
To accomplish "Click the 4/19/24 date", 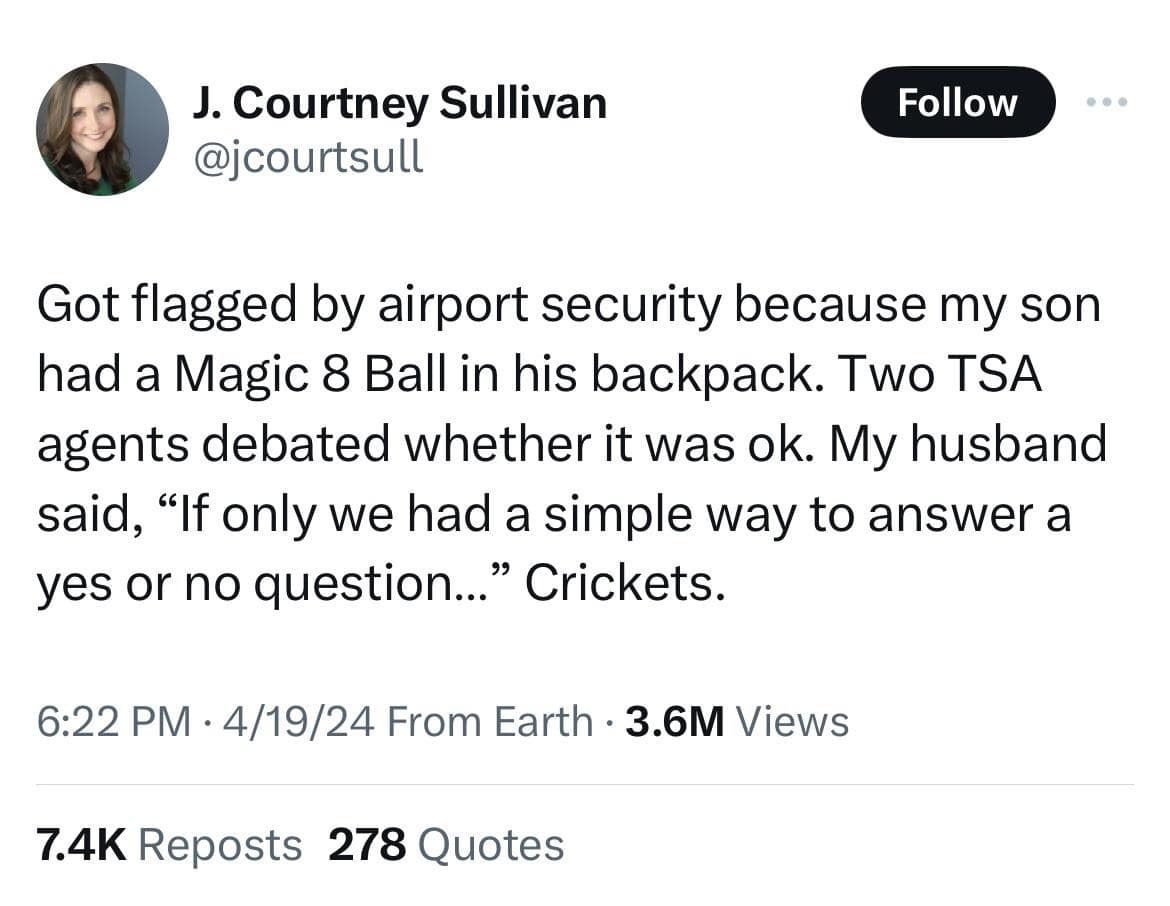I will click(288, 721).
